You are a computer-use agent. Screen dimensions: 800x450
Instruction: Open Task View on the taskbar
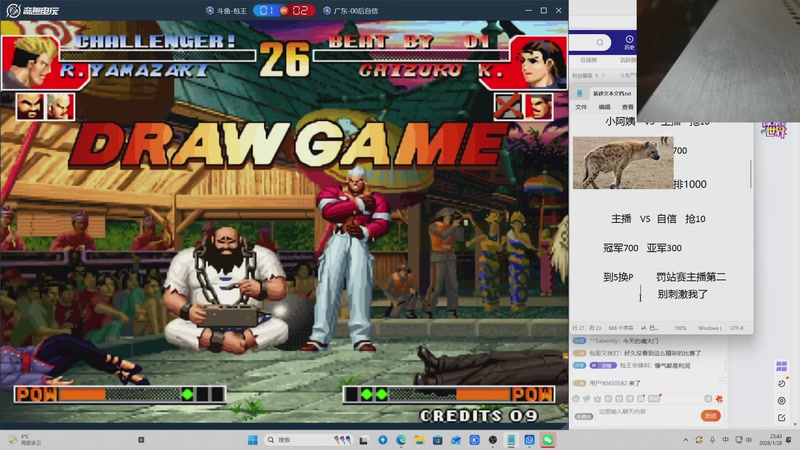(x=363, y=440)
